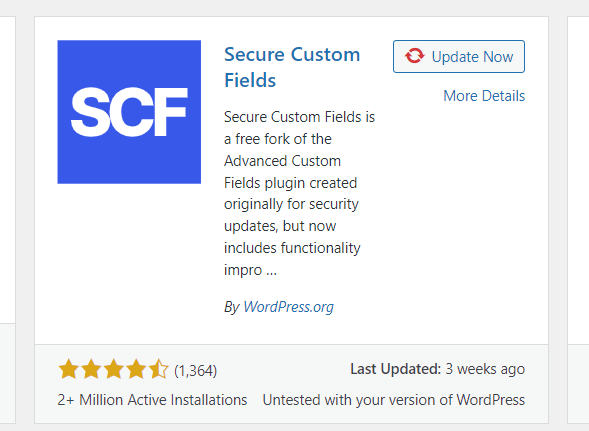
Task: Click the 2+ Million Active Installations text
Action: tap(152, 400)
